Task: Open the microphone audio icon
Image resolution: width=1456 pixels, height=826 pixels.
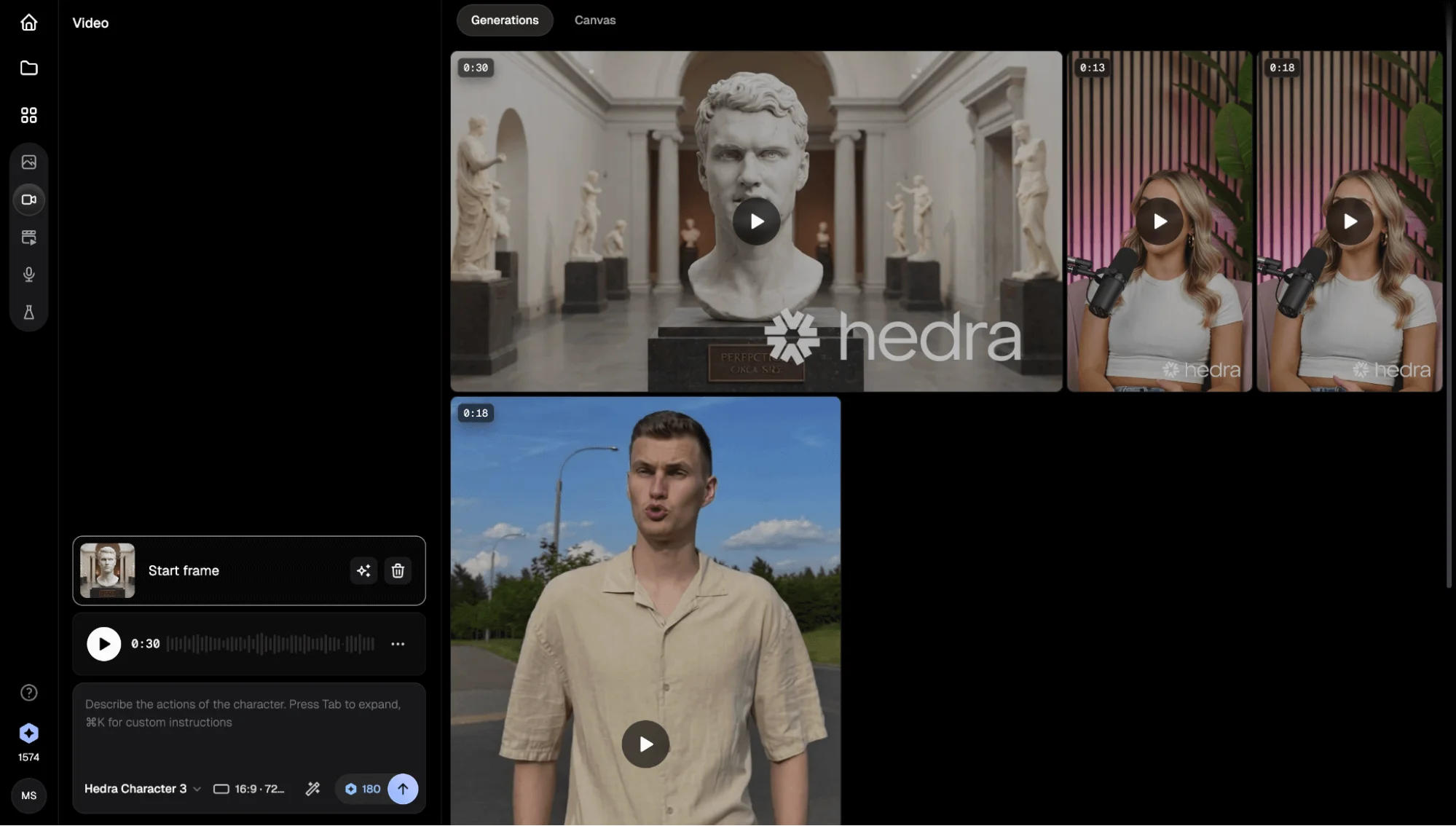Action: [x=28, y=275]
